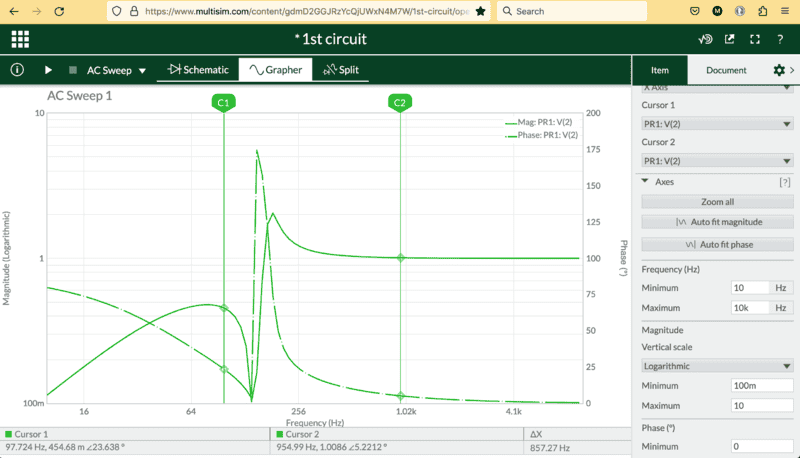
Task: Switch to the Schematic view
Action: [x=198, y=70]
